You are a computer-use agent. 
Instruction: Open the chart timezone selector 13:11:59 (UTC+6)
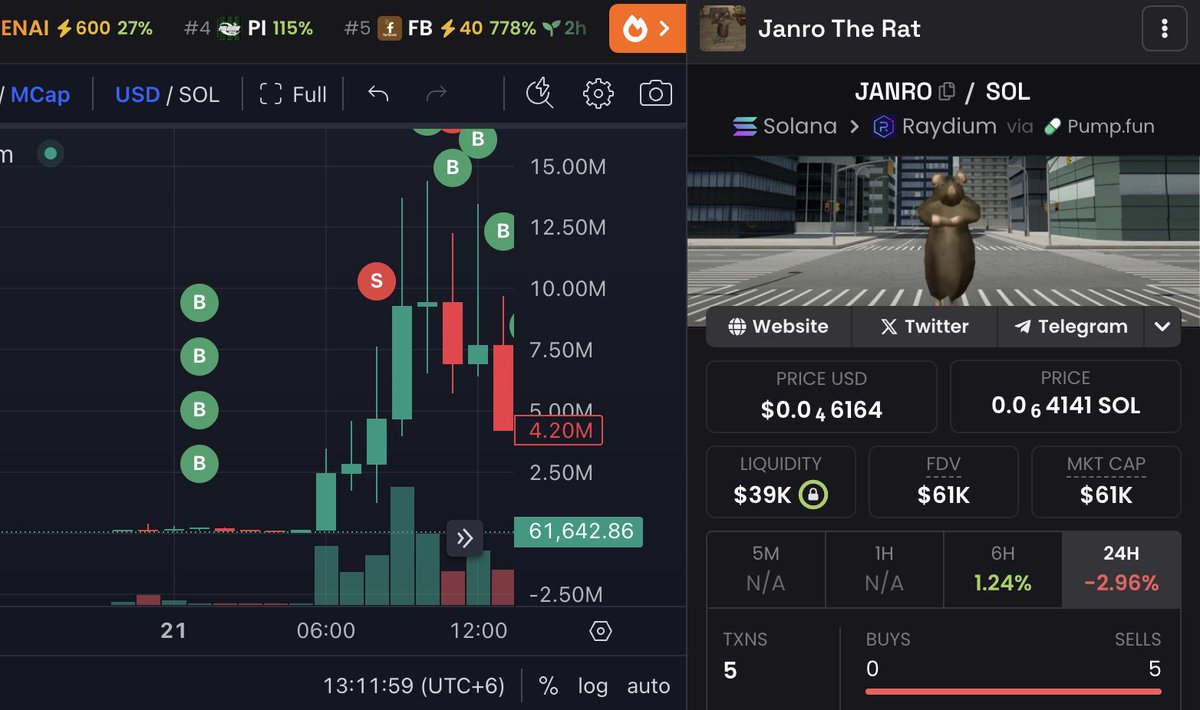pos(414,686)
